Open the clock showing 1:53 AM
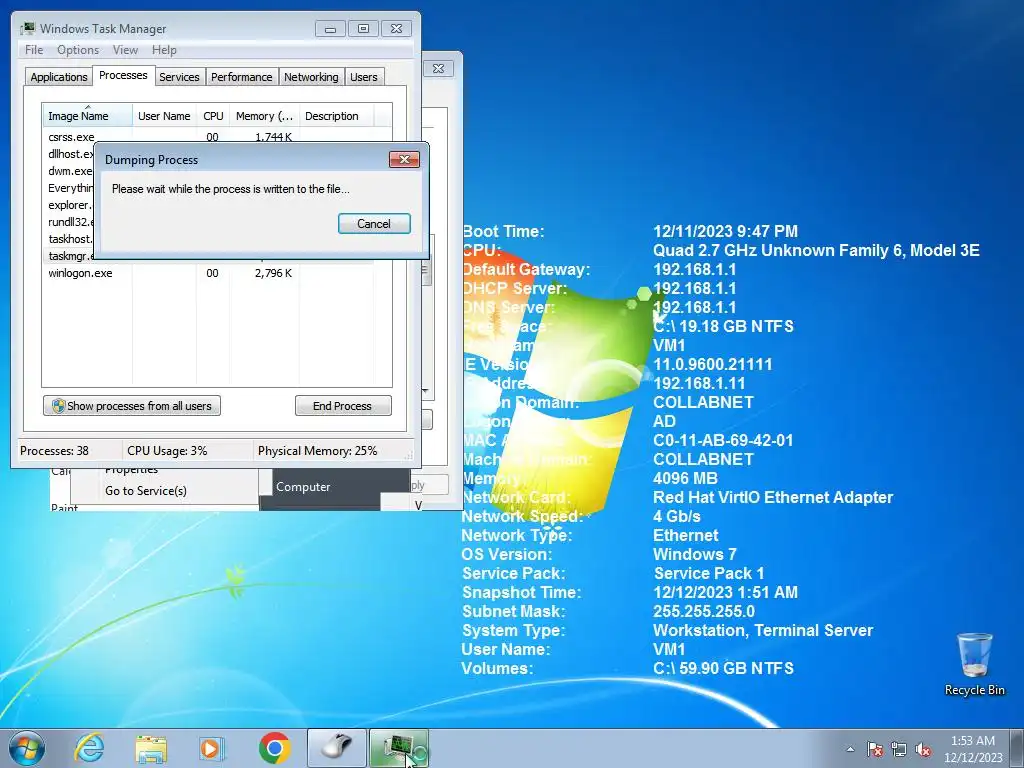Screen dimensions: 1024x768 973,749
